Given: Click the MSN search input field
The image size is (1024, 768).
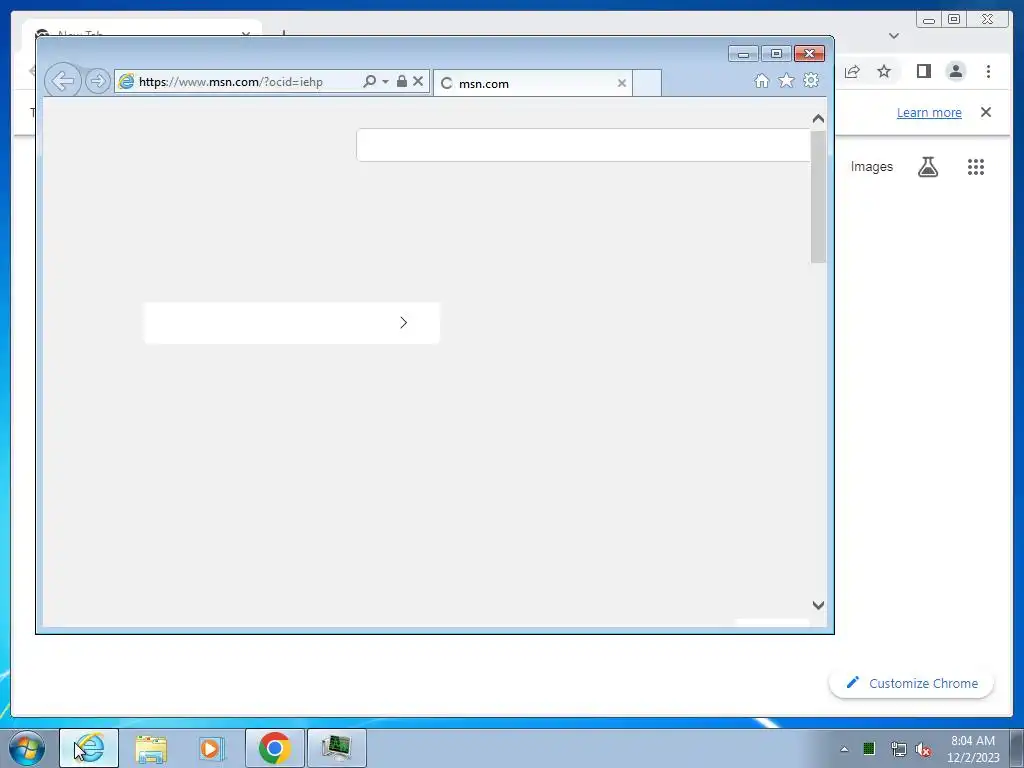Looking at the screenshot, I should (x=583, y=145).
